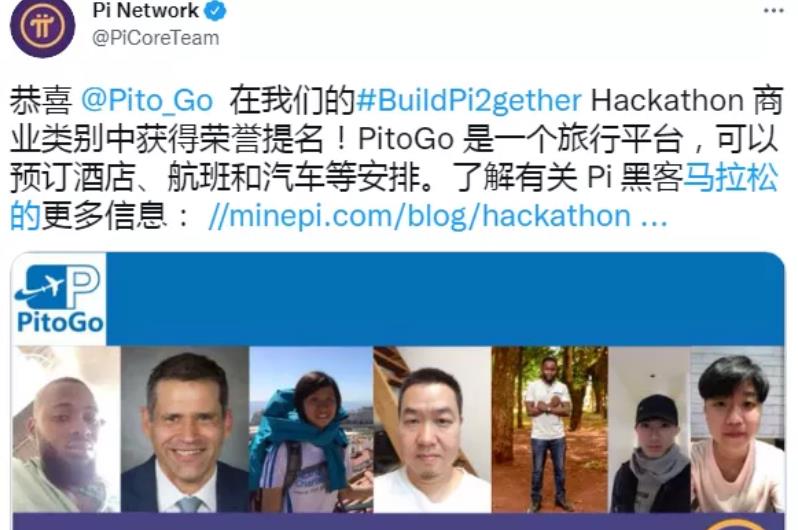Open the bearded man's selfie photo
The height and width of the screenshot is (530, 798).
[66, 429]
